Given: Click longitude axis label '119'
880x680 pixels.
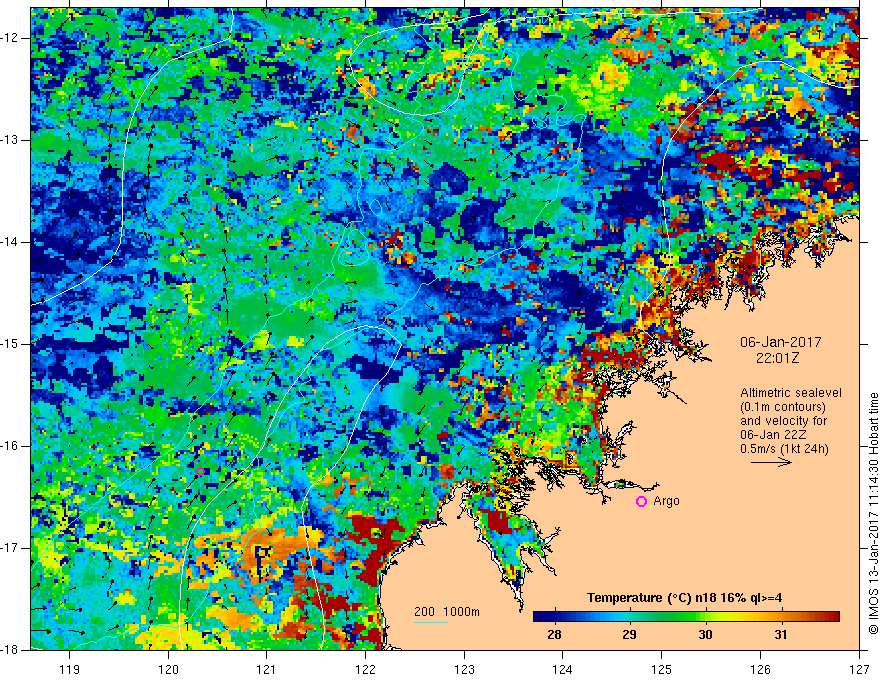Looking at the screenshot, I should (70, 669).
